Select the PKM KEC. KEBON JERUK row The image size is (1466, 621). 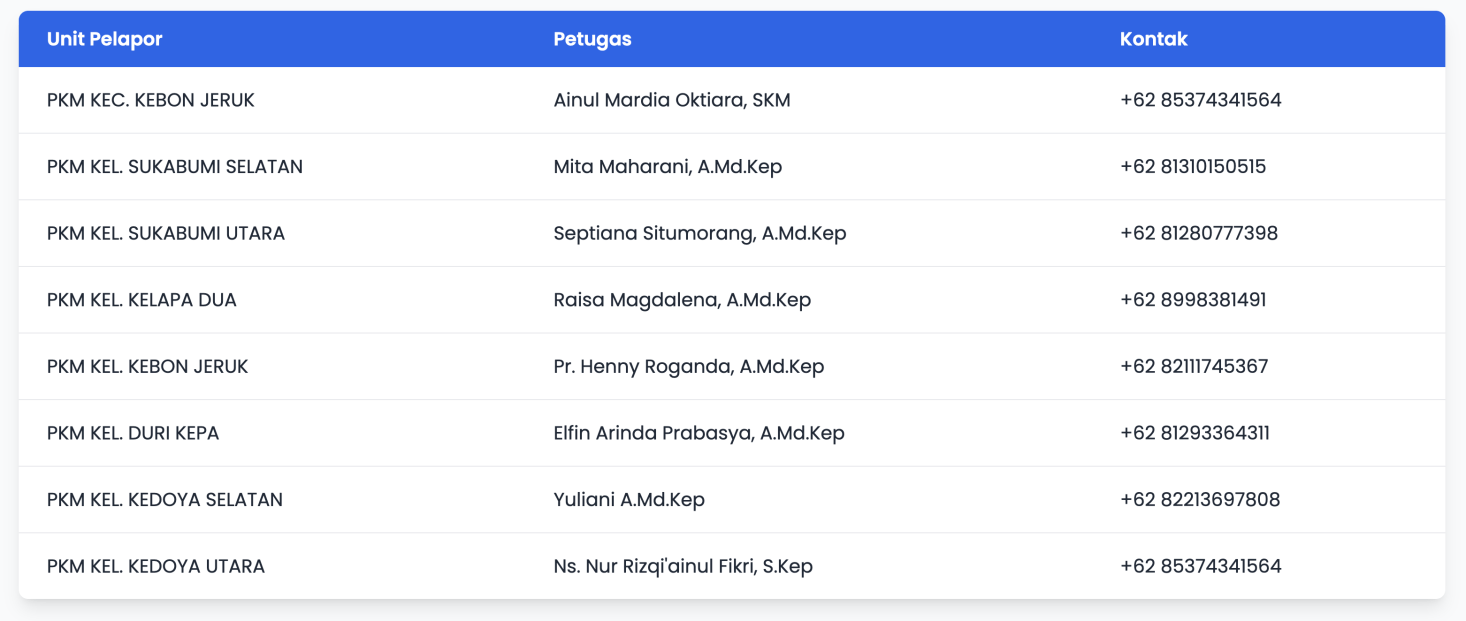tap(732, 100)
